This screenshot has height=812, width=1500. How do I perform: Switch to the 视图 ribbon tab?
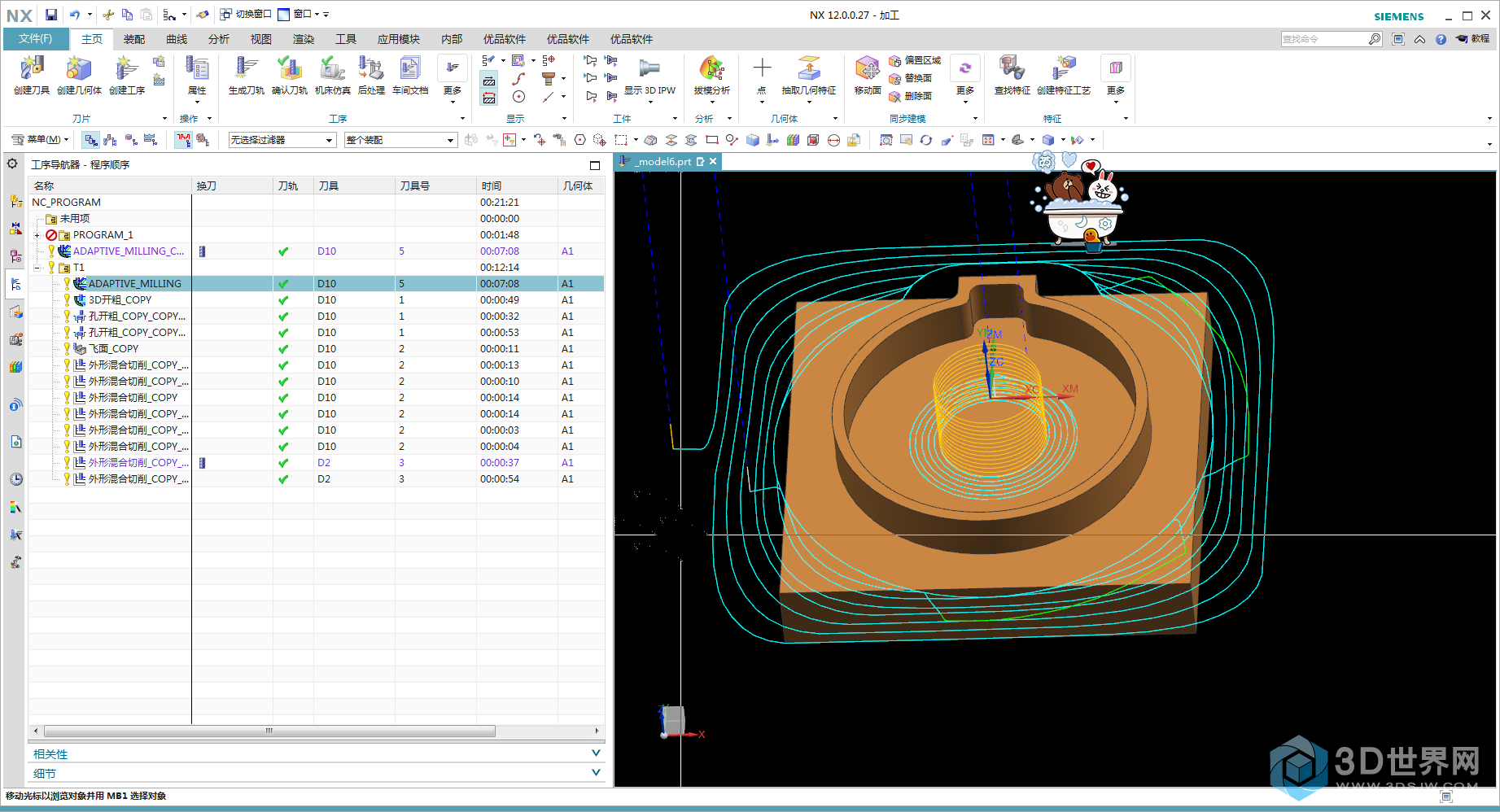click(261, 39)
